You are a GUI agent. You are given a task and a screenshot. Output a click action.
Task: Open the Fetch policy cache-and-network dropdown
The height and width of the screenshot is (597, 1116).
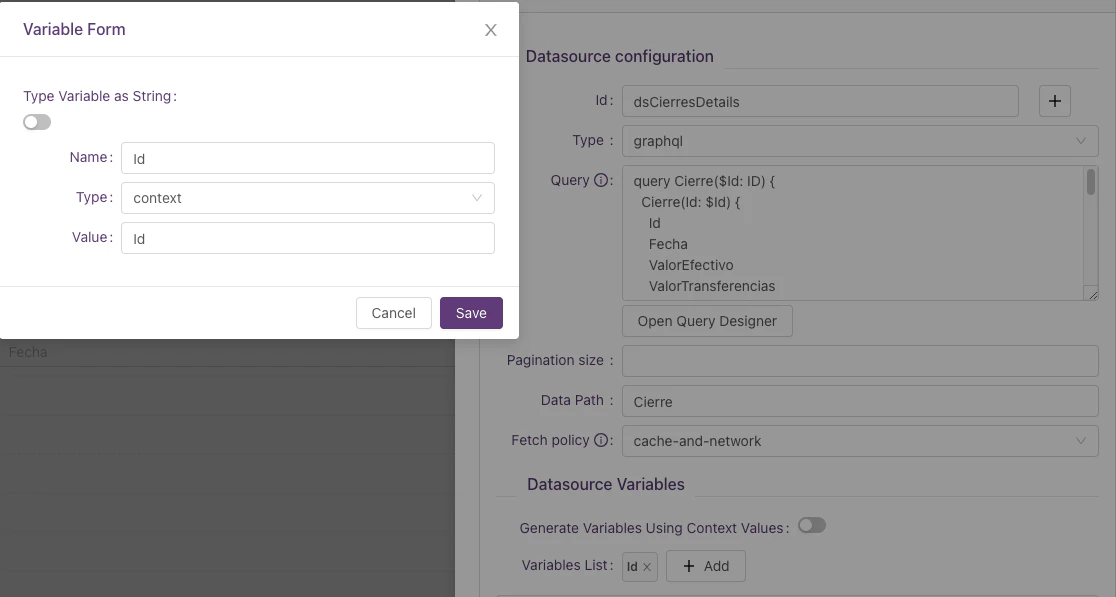860,441
